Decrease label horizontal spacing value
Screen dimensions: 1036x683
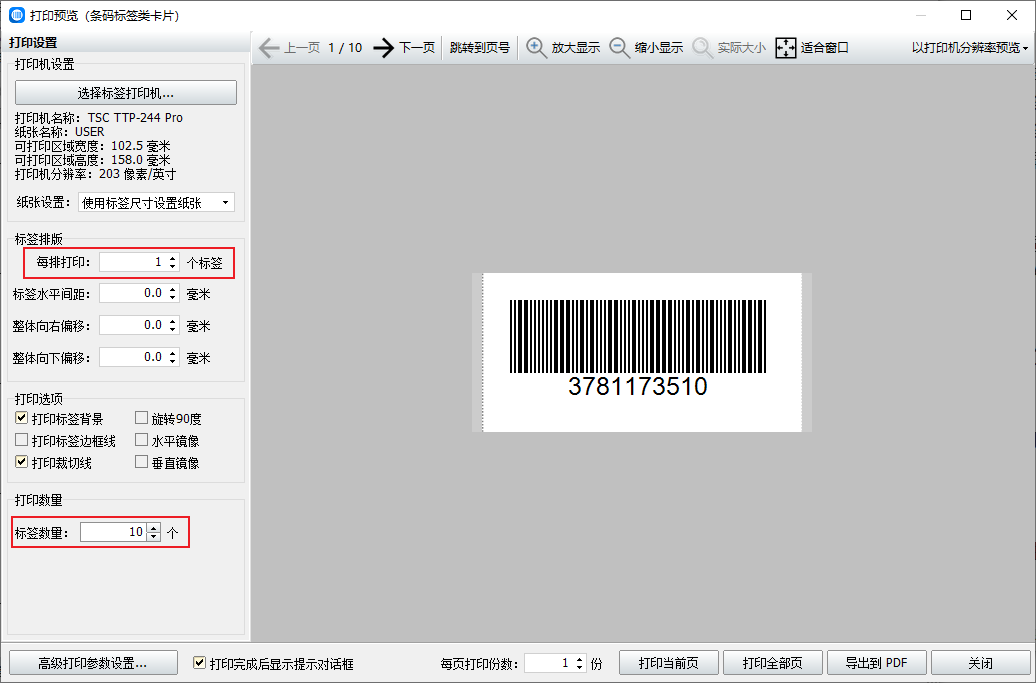[172, 297]
